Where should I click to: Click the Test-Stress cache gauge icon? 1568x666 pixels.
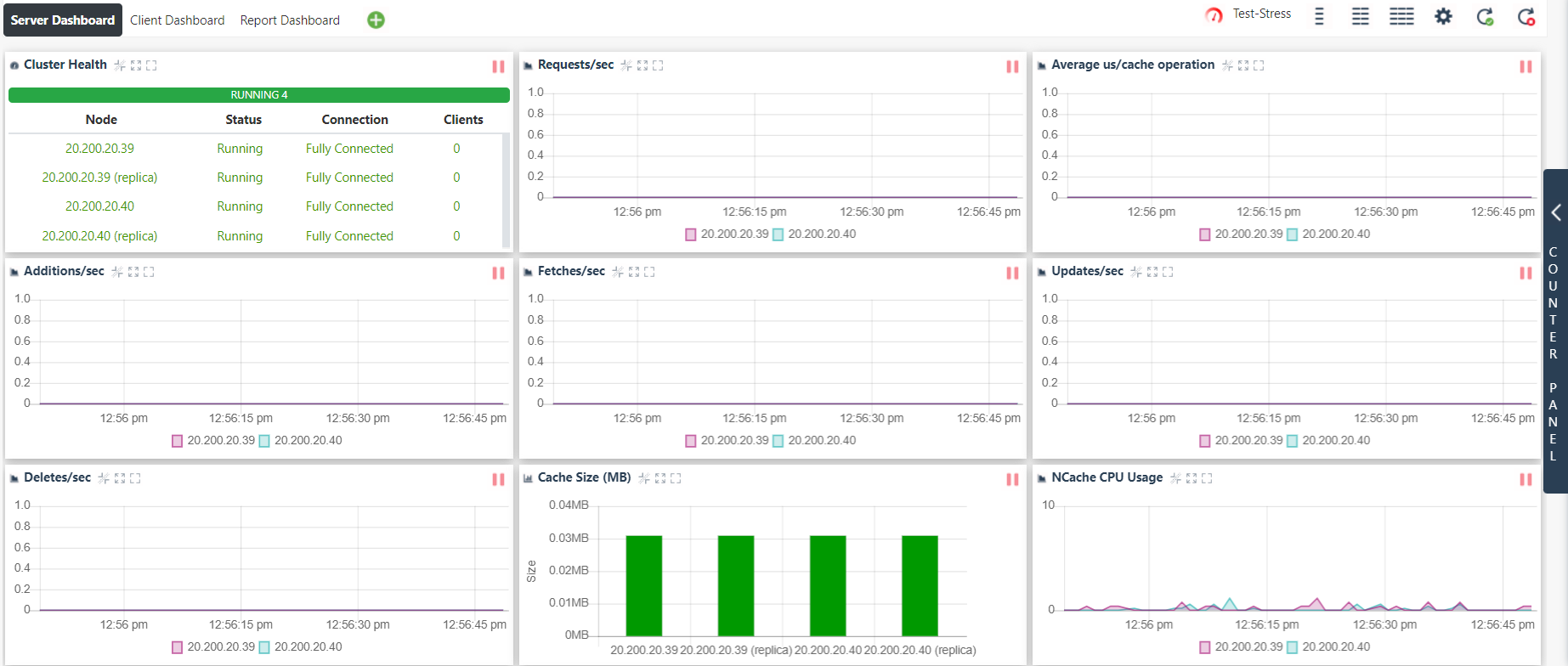1214,14
